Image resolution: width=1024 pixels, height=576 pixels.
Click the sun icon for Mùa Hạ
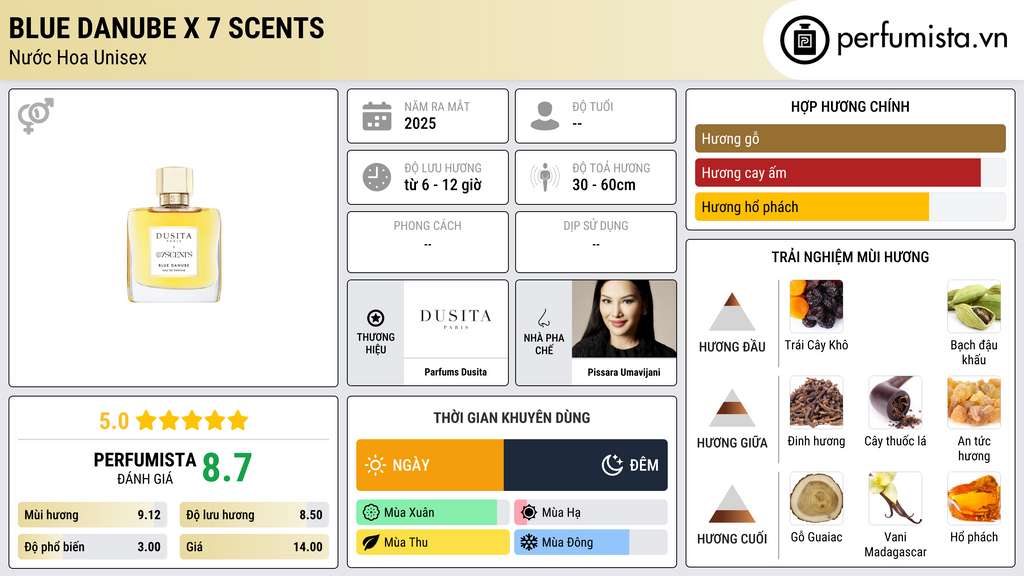(529, 513)
